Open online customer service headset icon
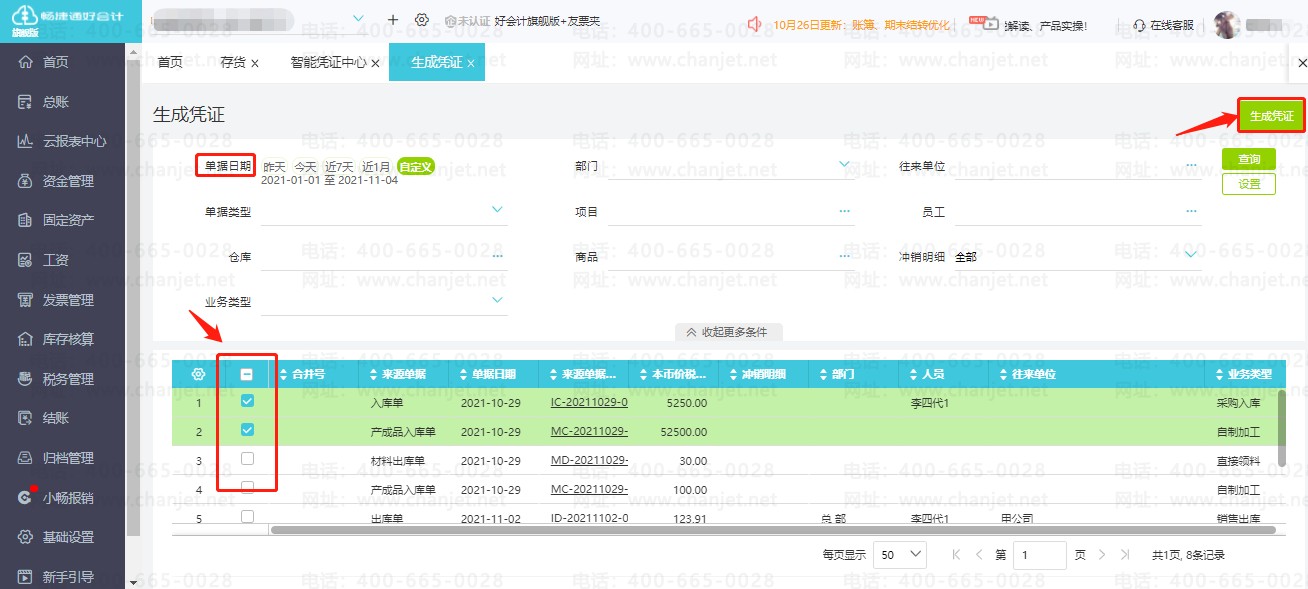Image resolution: width=1308 pixels, height=589 pixels. pyautogui.click(x=1139, y=25)
